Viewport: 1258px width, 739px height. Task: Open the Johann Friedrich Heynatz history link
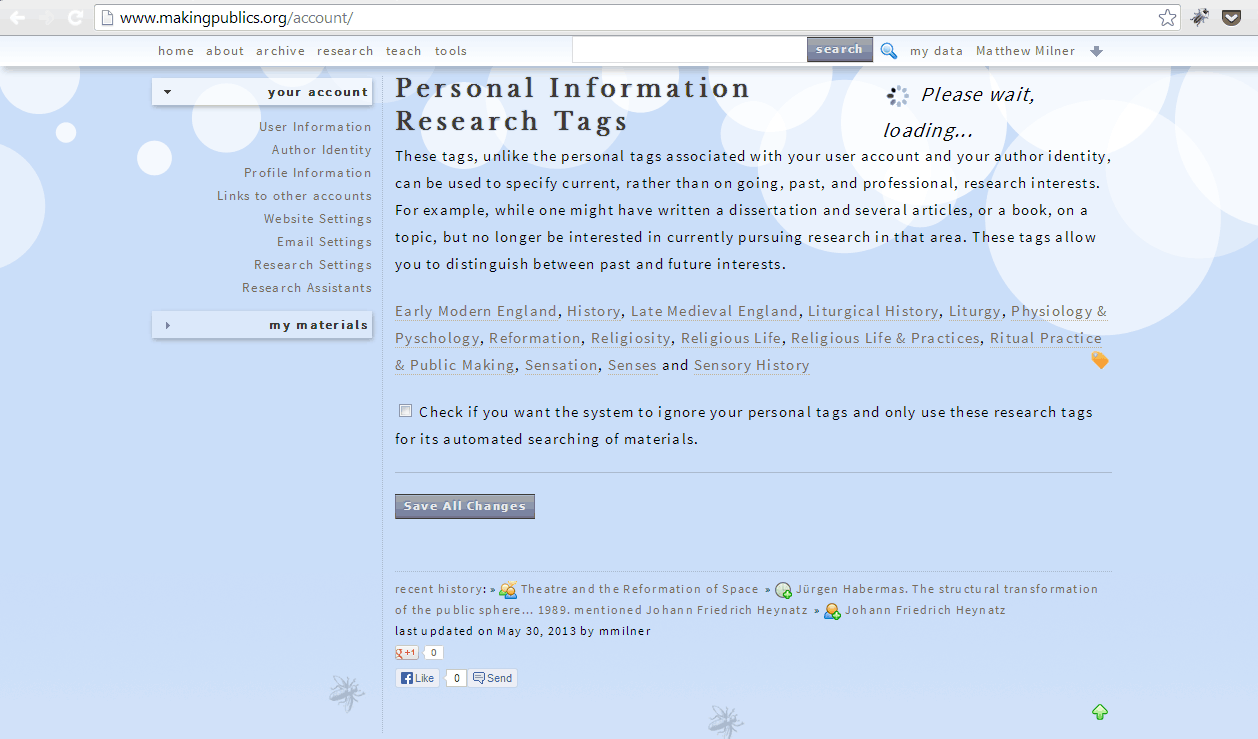click(926, 610)
